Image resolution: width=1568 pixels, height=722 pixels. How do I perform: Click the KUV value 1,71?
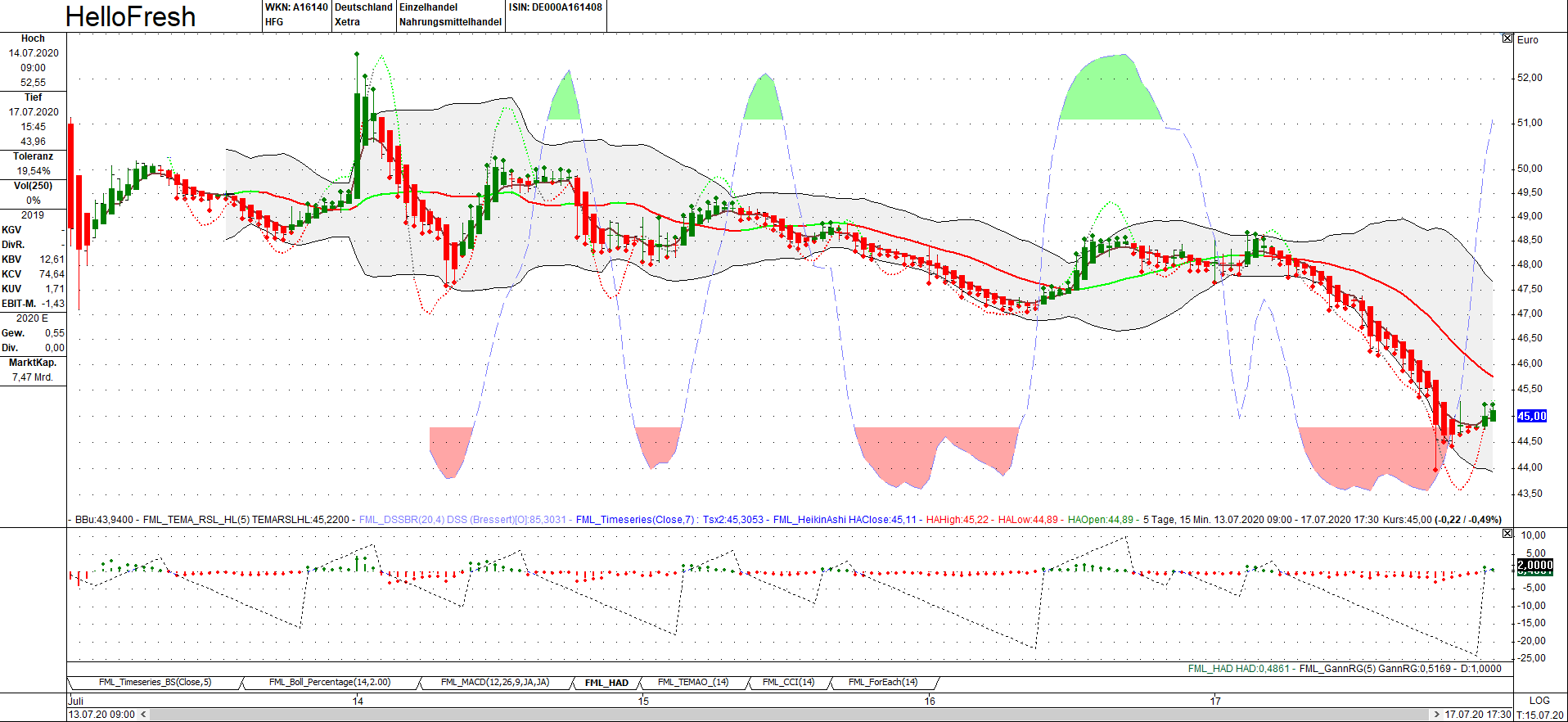point(55,289)
